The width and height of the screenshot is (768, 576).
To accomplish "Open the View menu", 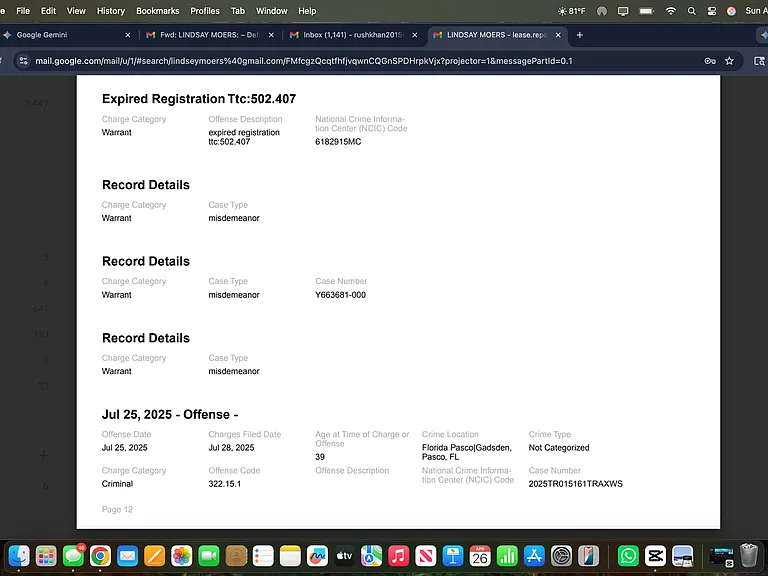I will [x=76, y=11].
